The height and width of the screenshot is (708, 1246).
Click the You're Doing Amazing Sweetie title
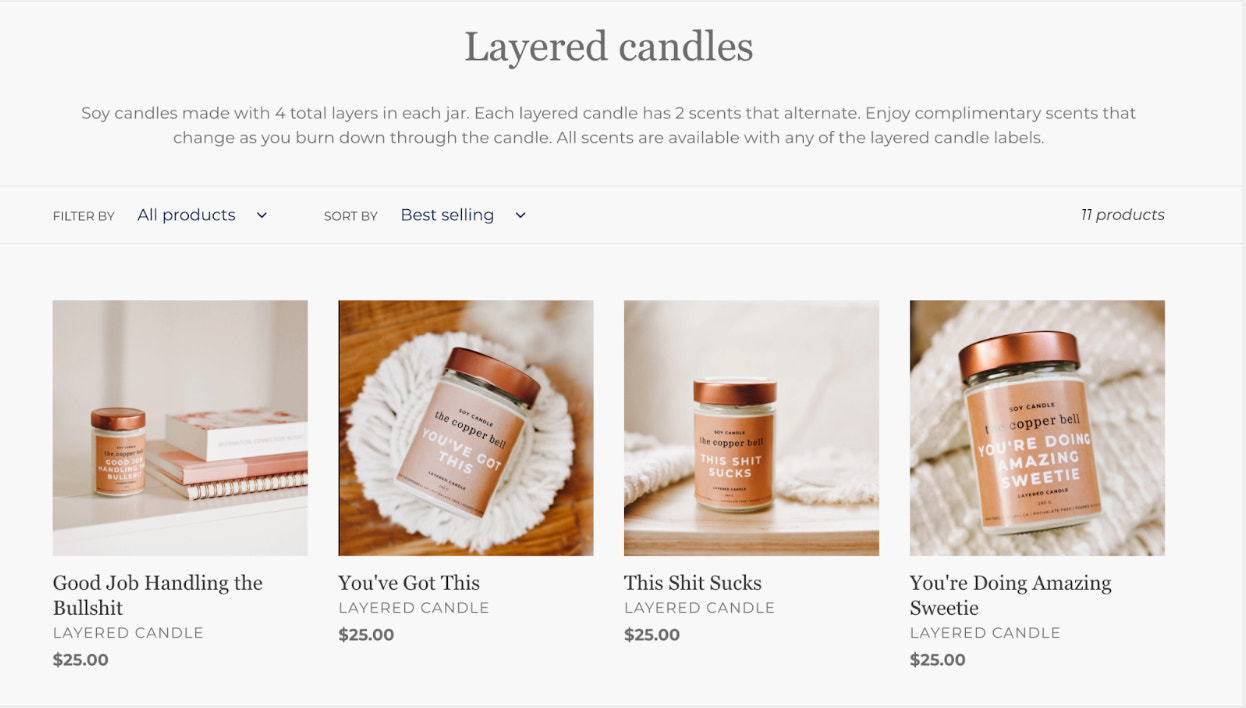(1011, 595)
